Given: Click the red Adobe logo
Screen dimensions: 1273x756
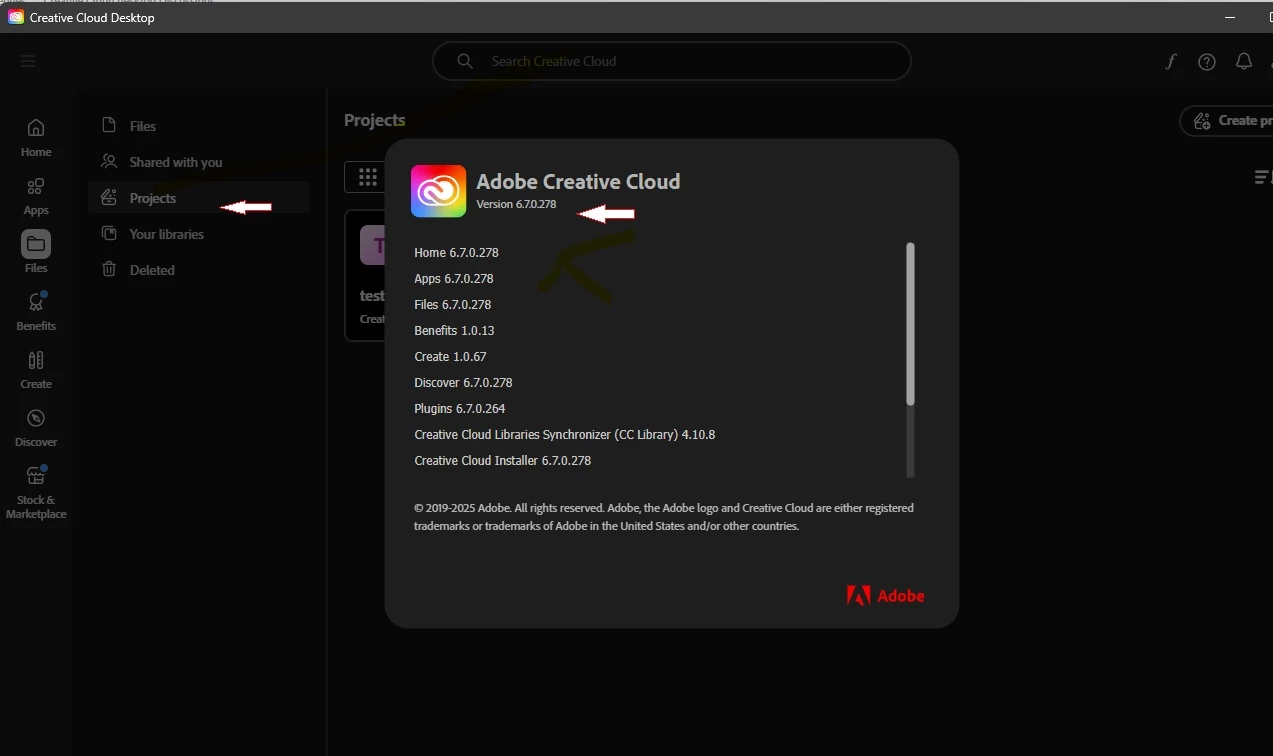Looking at the screenshot, I should click(x=885, y=596).
